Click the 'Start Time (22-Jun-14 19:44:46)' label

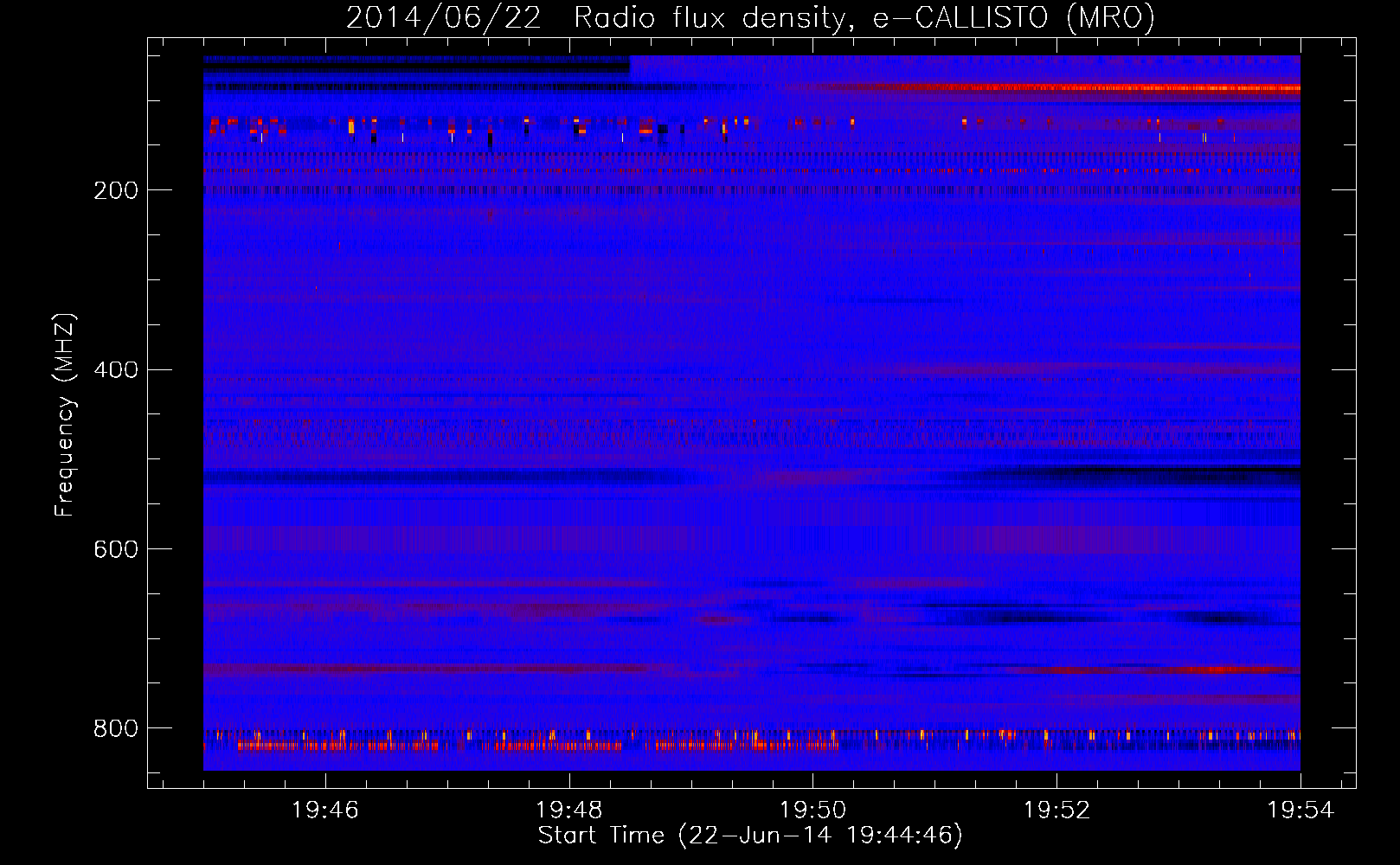tap(750, 836)
